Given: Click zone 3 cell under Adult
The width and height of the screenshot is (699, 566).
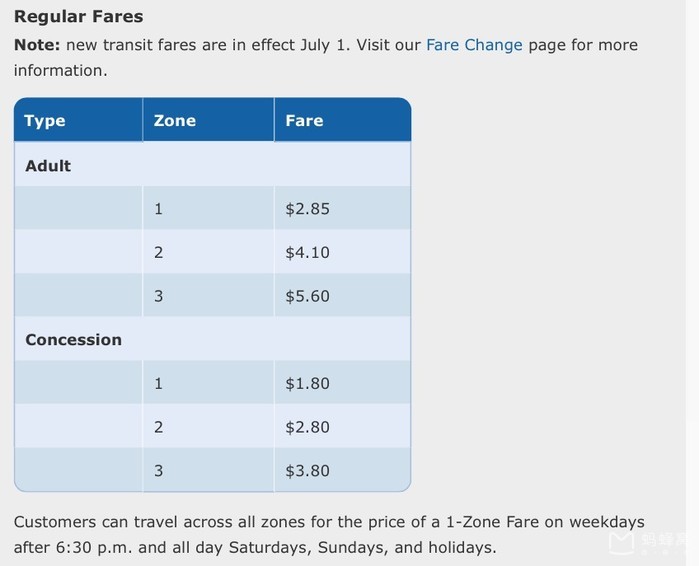Looking at the screenshot, I should click(159, 296).
